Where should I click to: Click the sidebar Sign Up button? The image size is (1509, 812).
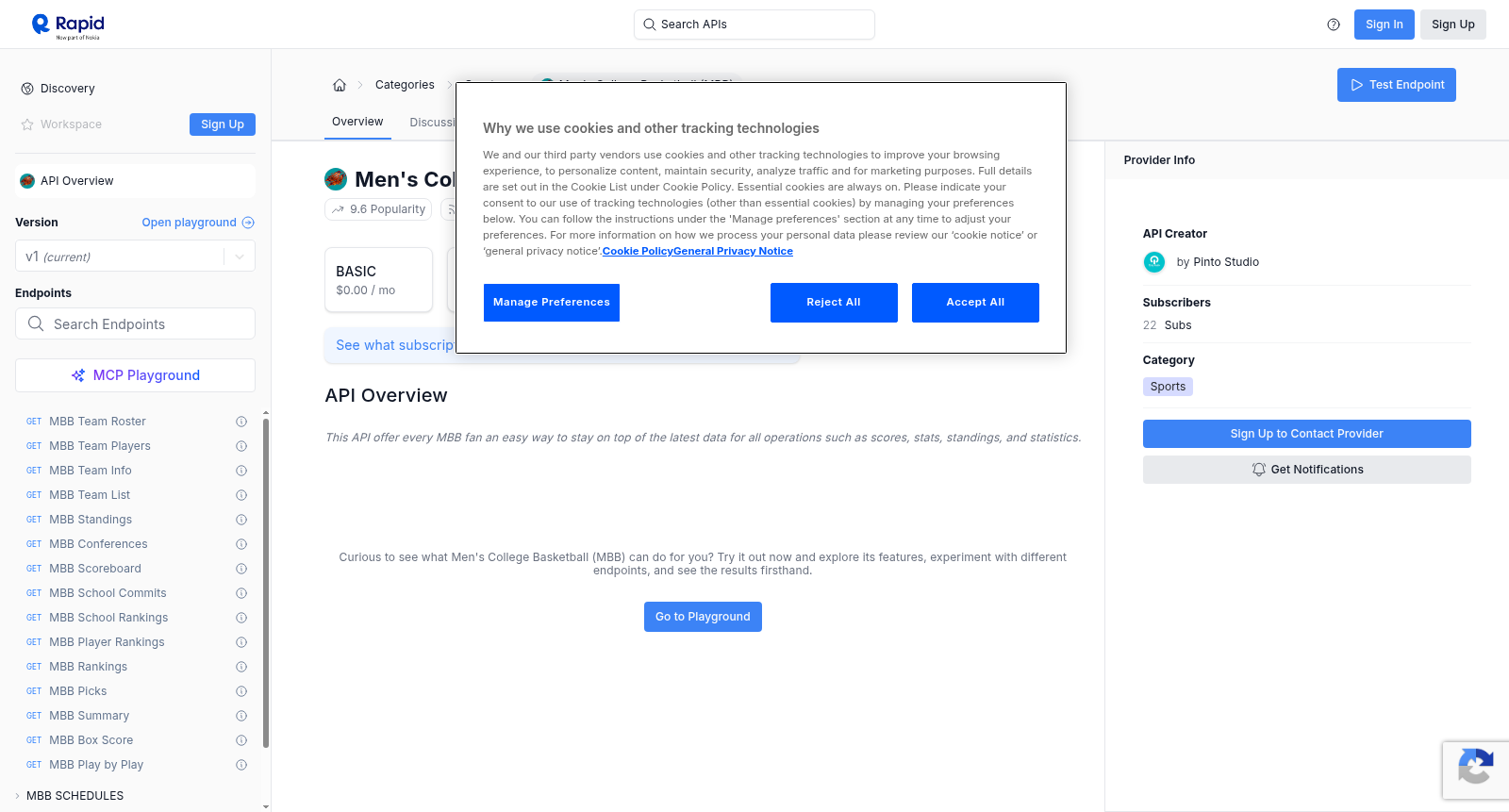[223, 124]
